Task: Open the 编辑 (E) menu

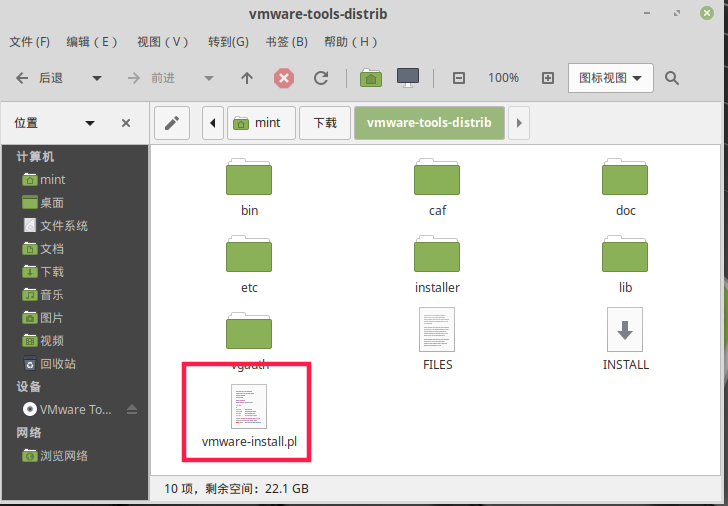Action: click(92, 42)
